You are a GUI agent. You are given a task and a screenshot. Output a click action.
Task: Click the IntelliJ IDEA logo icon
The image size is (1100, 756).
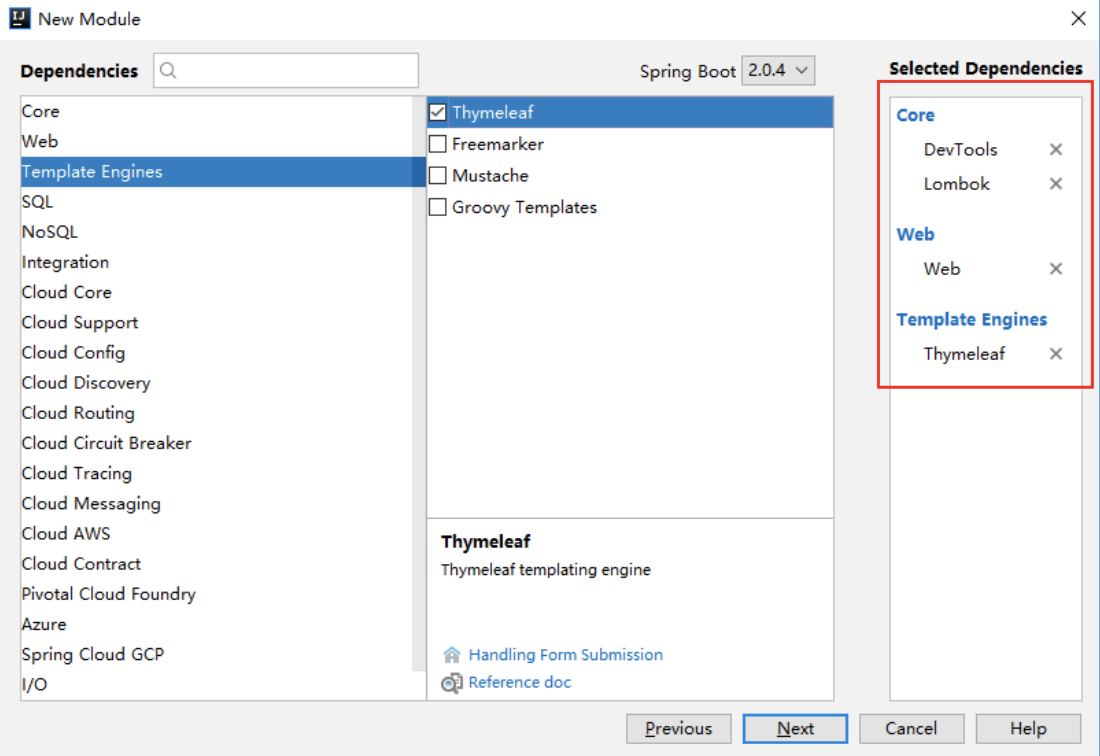point(20,18)
